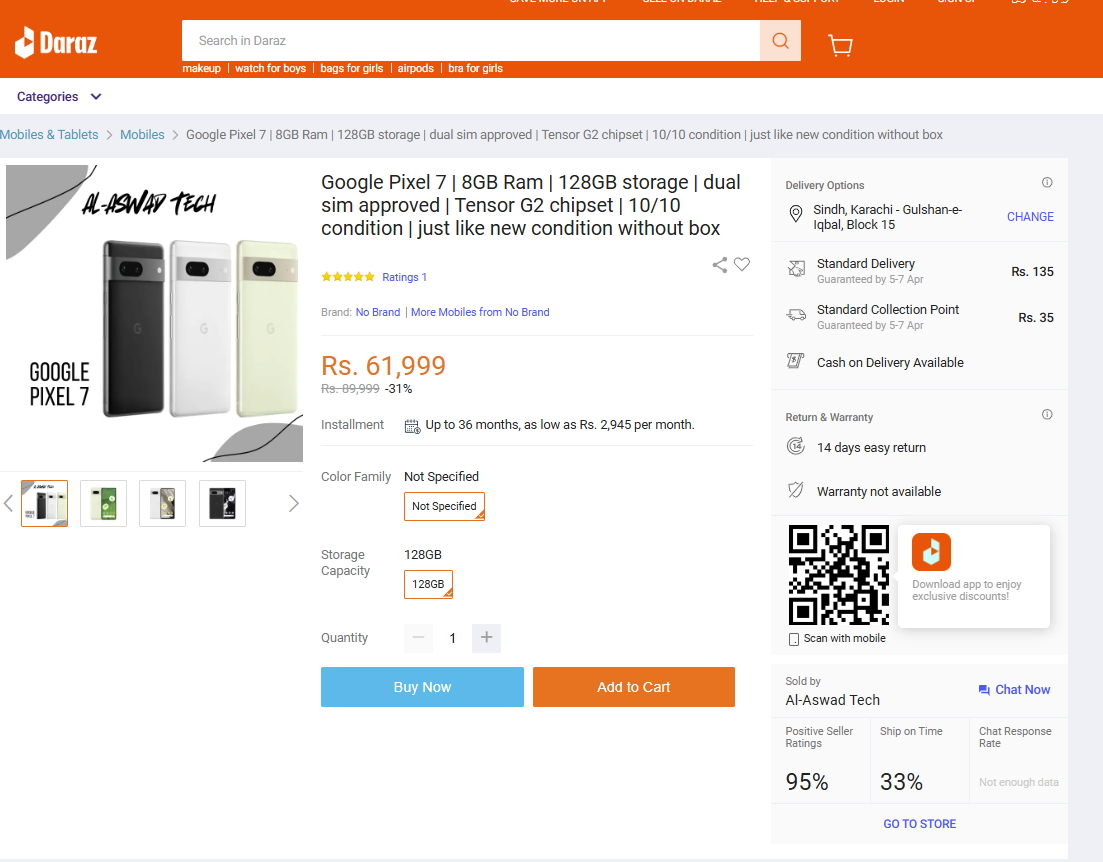Open Mobiles & Tablets breadcrumb
Viewport: 1103px width, 862px height.
tap(49, 134)
